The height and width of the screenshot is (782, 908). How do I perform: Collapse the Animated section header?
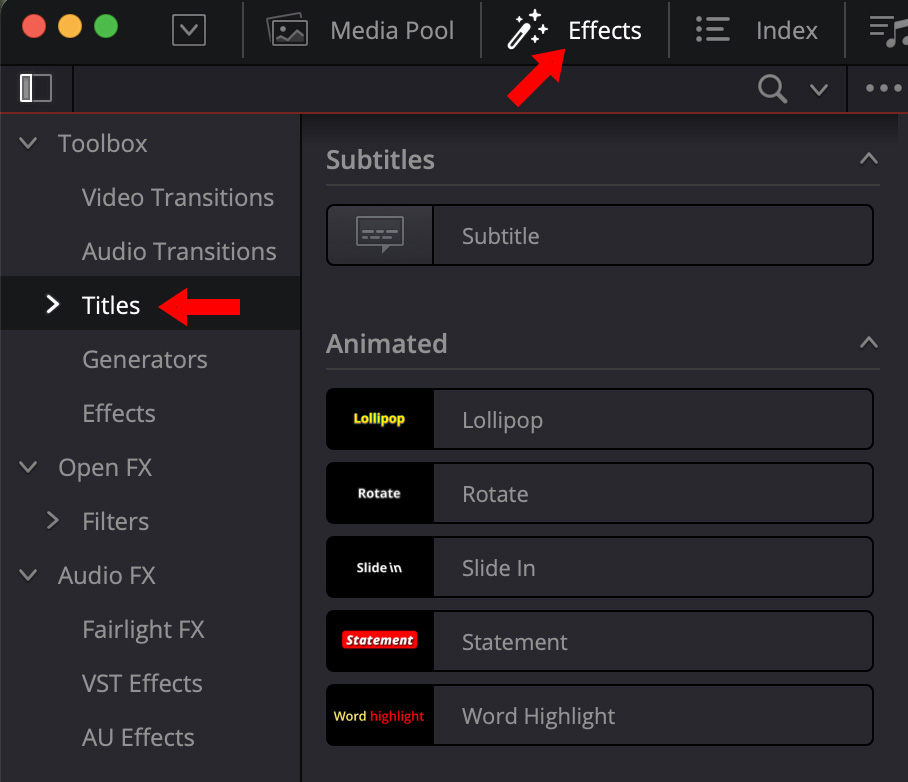pyautogui.click(x=868, y=342)
